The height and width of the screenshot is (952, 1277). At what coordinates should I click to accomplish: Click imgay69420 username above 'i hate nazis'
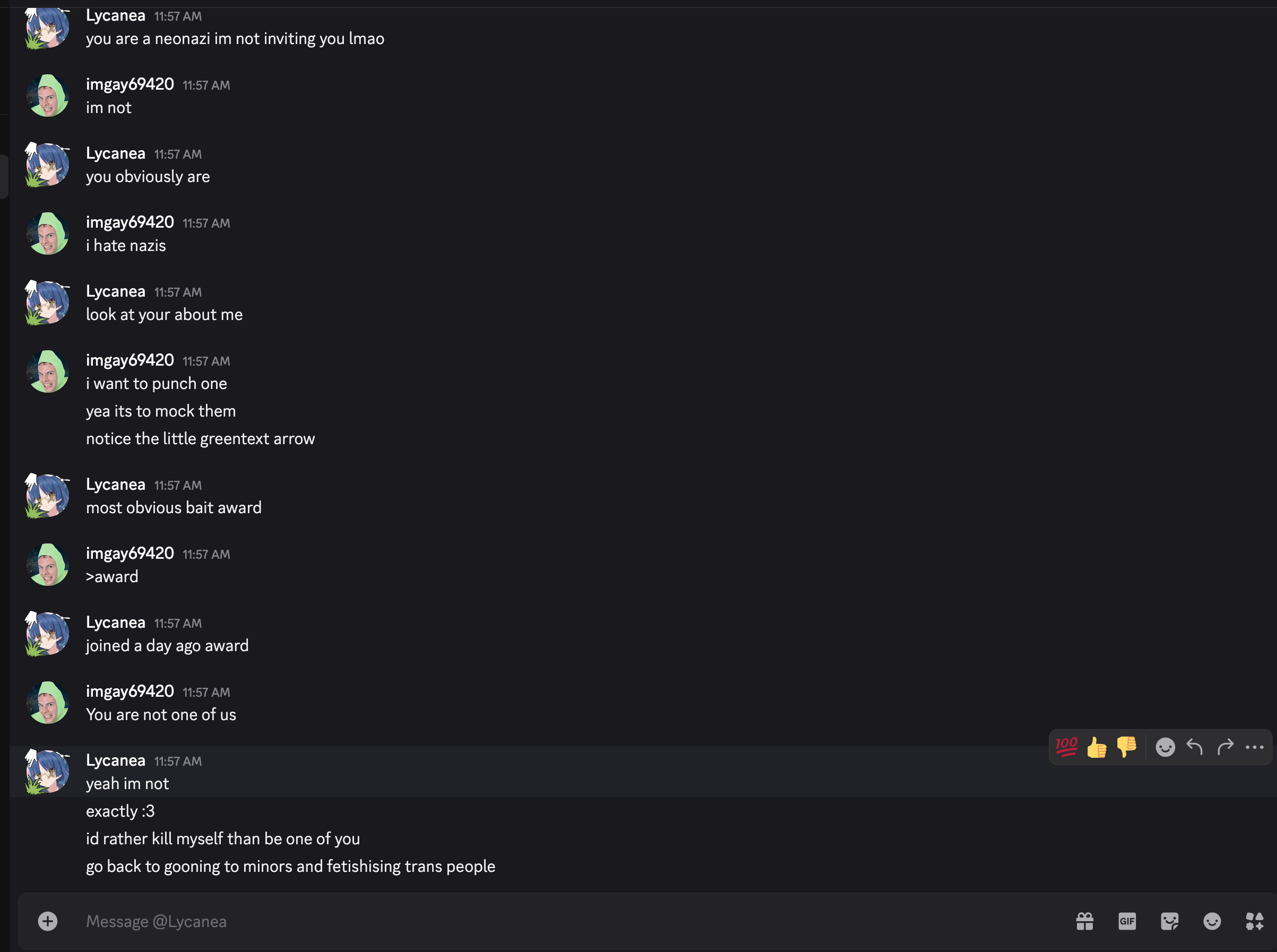coord(130,222)
